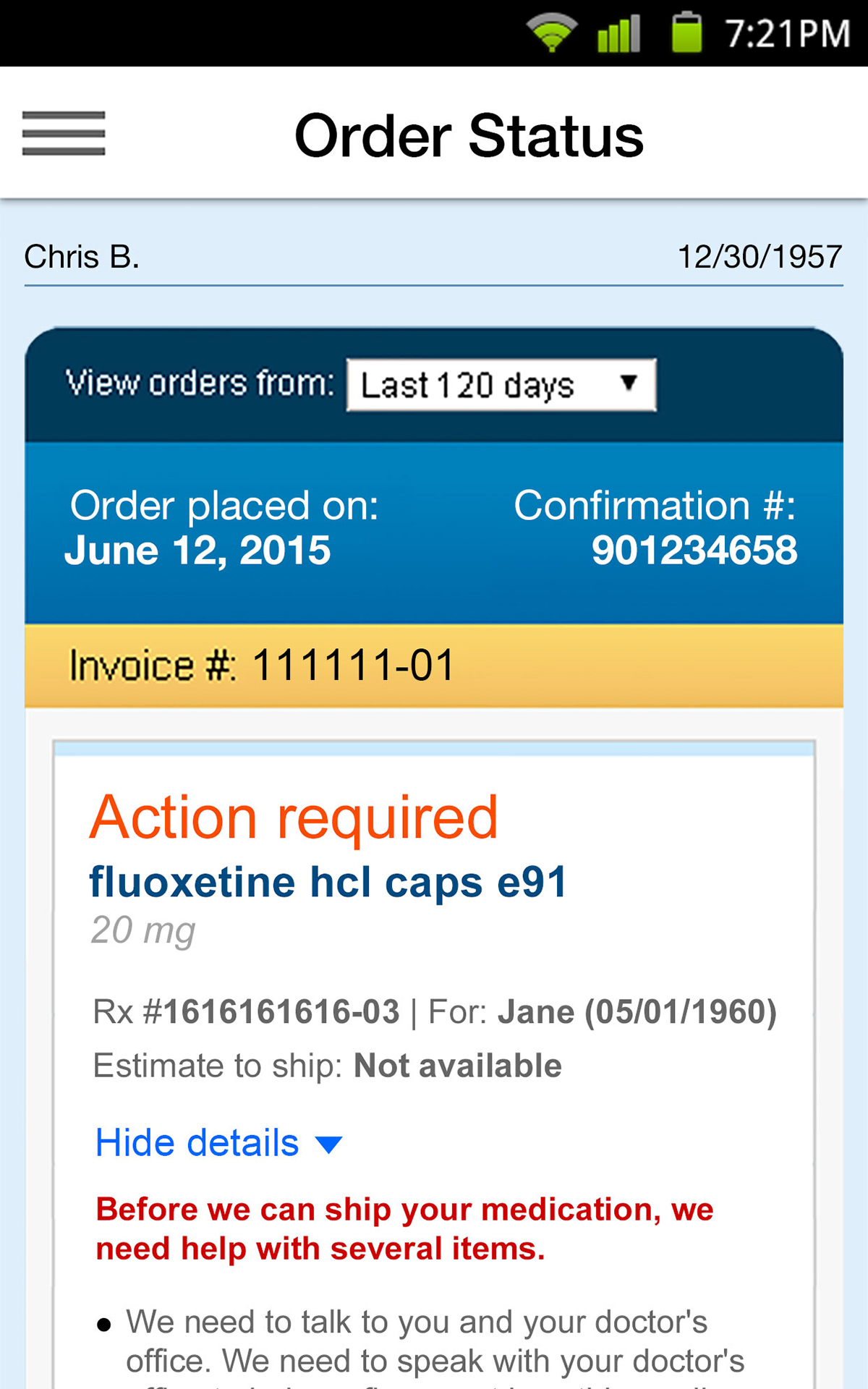Open the hamburger navigation menu
Screen dimensions: 868x1389
64,134
